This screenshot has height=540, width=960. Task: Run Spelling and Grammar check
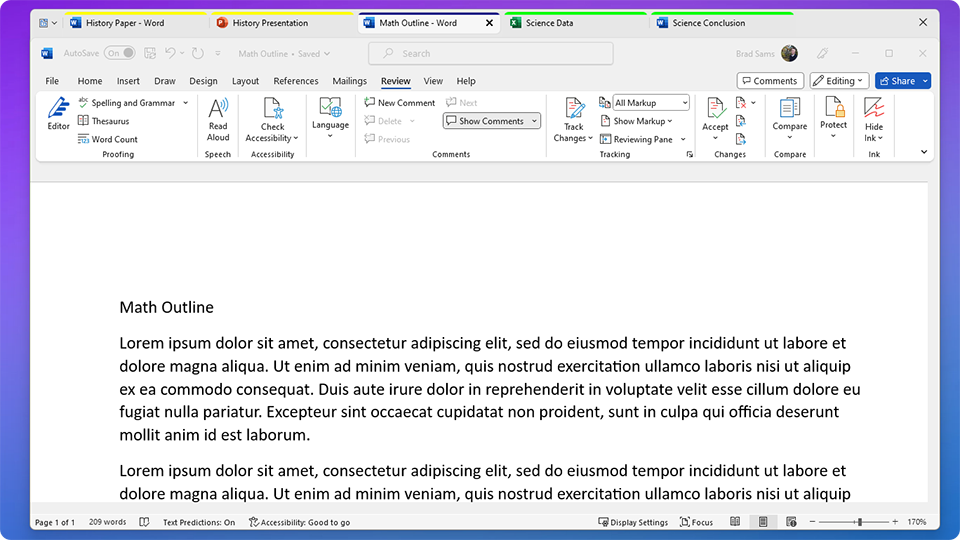(x=127, y=103)
